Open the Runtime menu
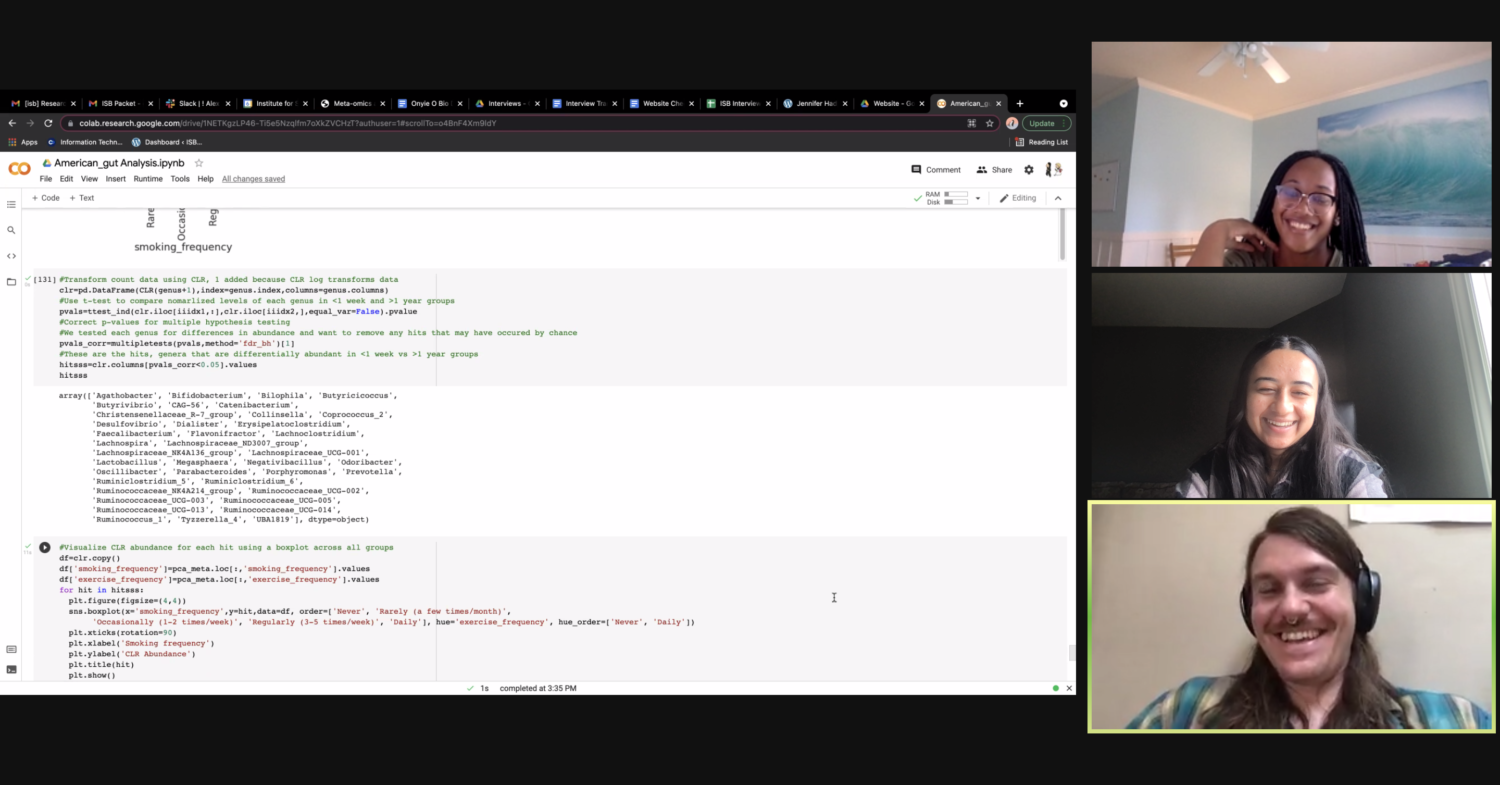1500x785 pixels. tap(148, 179)
